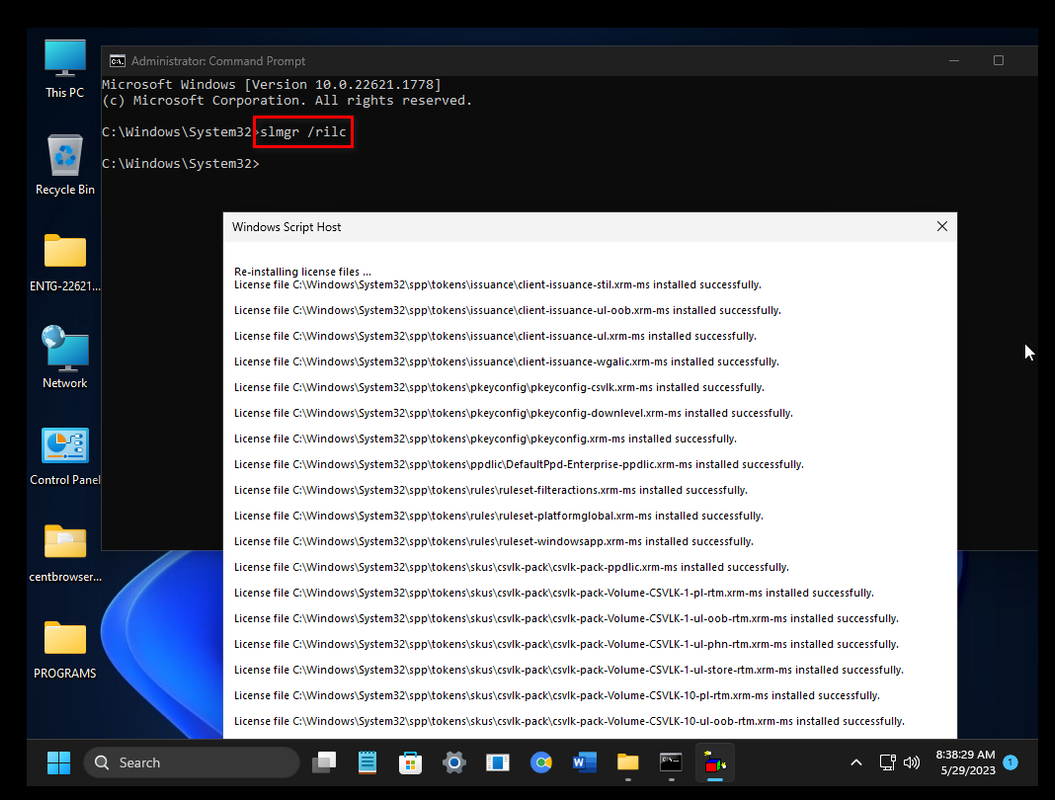This screenshot has height=800, width=1055.
Task: Click the empty C:\Windows\System32> prompt
Action: point(180,163)
